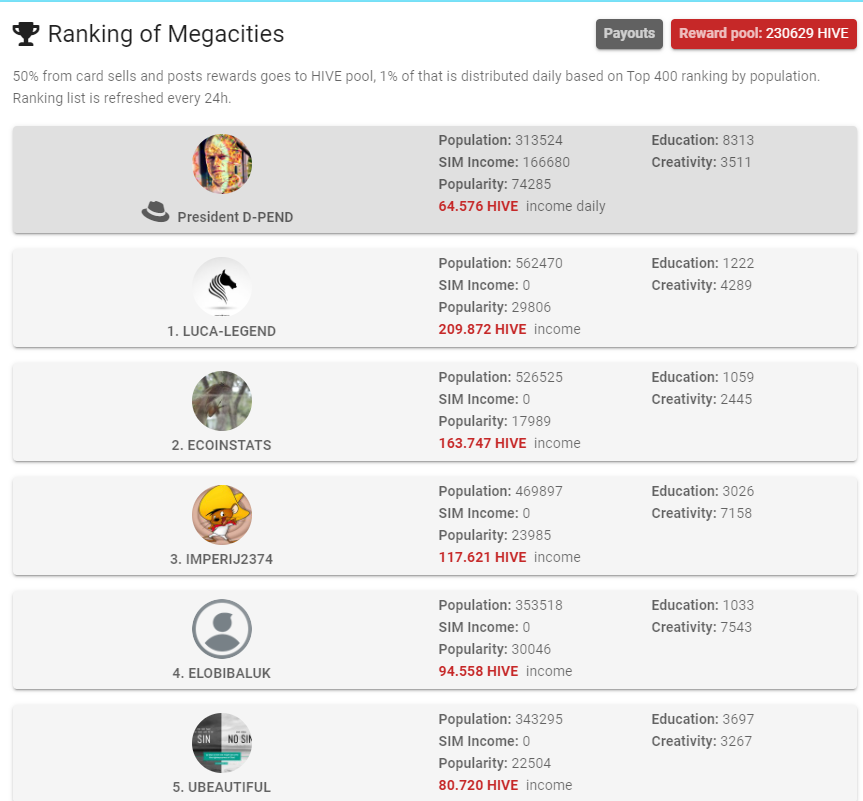Click the 64.576 HIVE daily income value
This screenshot has height=801, width=863.
[x=478, y=206]
